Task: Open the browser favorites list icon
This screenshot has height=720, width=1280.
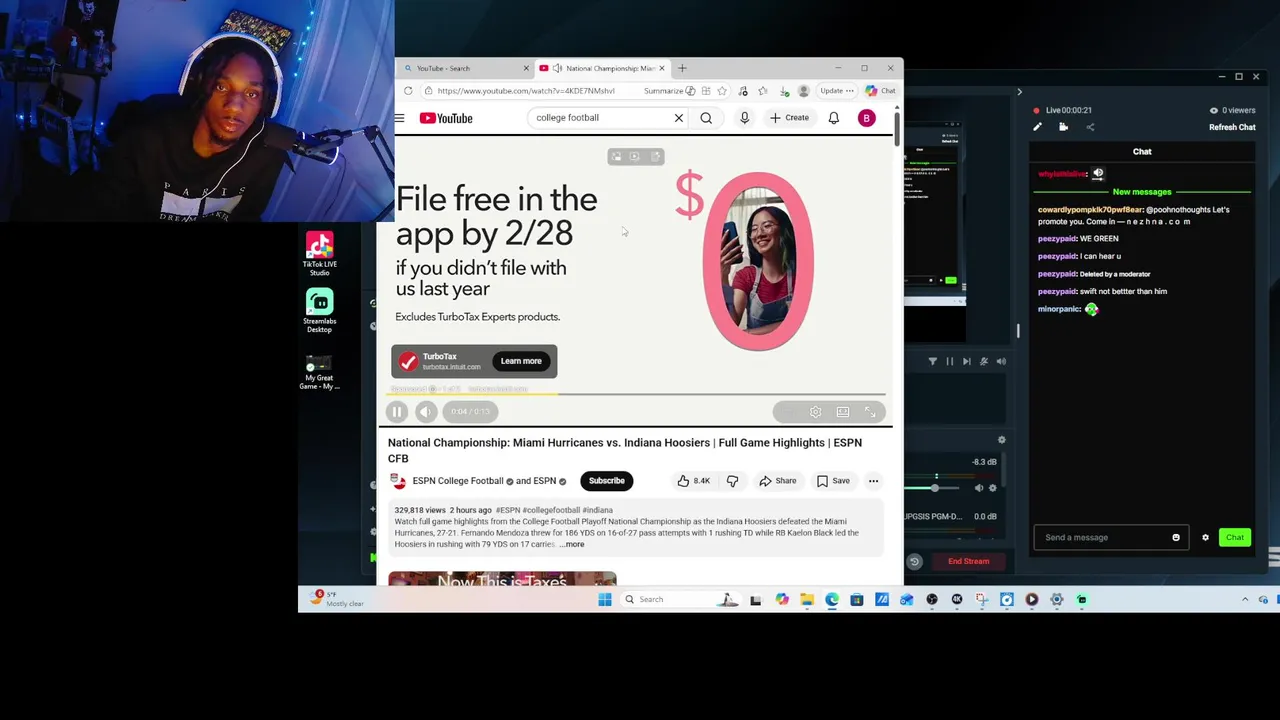Action: (763, 91)
